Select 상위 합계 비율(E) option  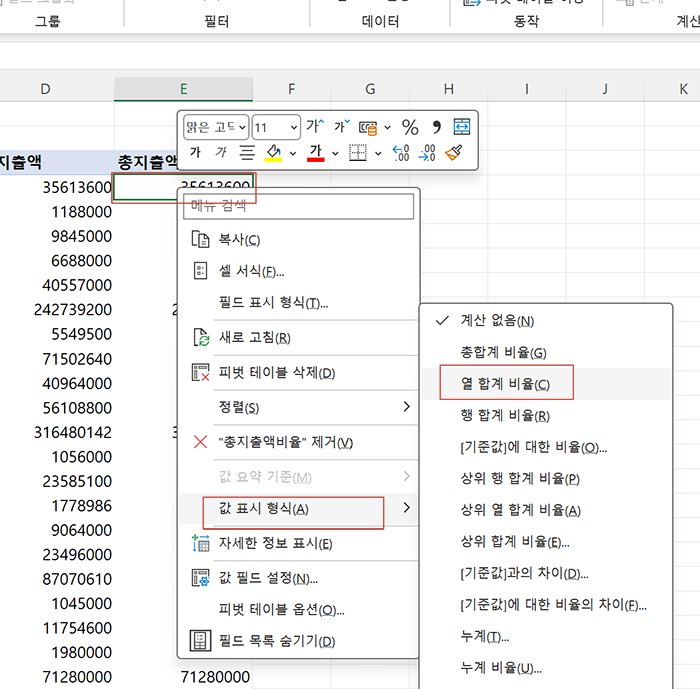(546, 542)
